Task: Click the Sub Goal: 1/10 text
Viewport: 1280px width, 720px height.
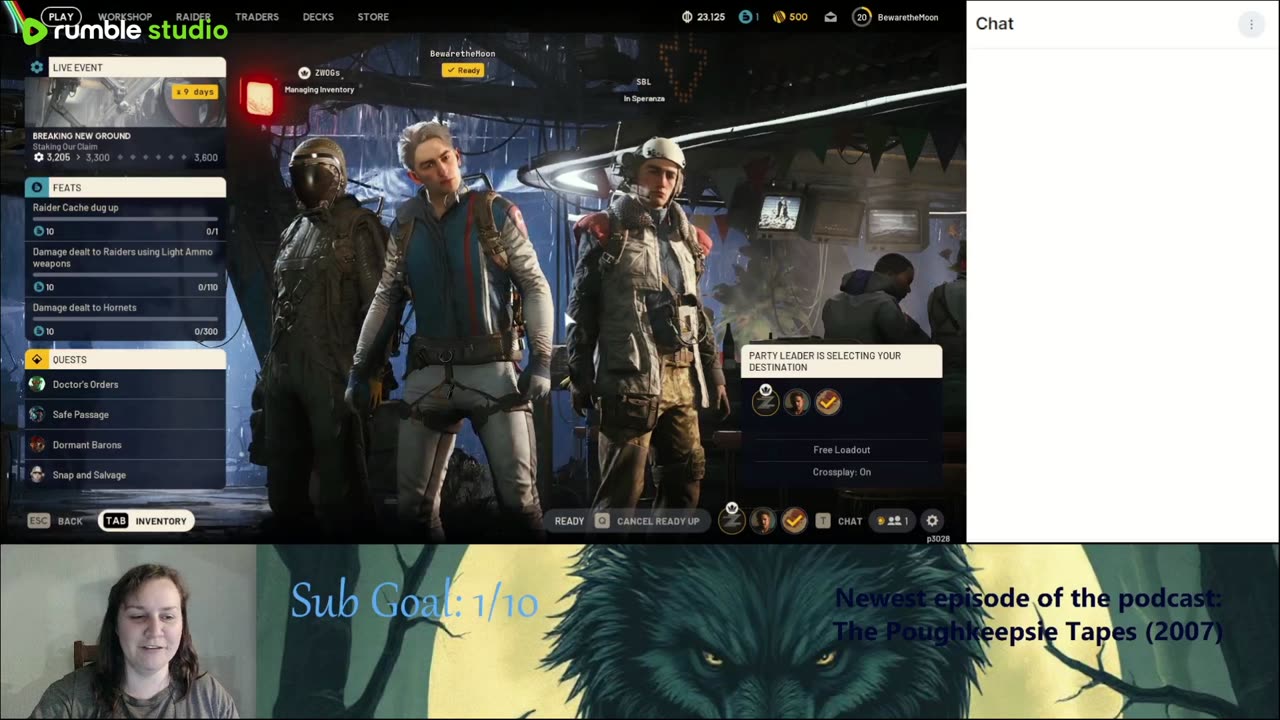Action: click(x=414, y=601)
